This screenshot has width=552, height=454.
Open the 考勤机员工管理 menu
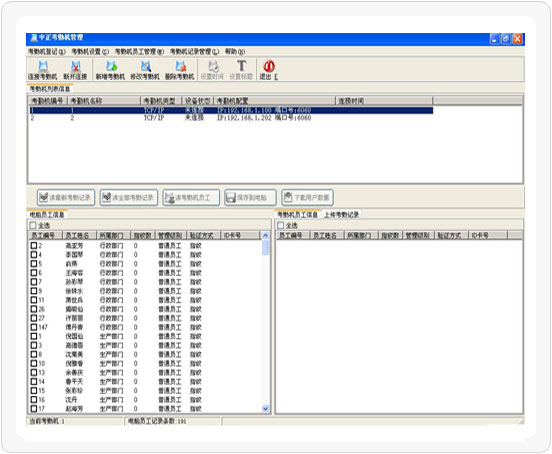pos(139,52)
